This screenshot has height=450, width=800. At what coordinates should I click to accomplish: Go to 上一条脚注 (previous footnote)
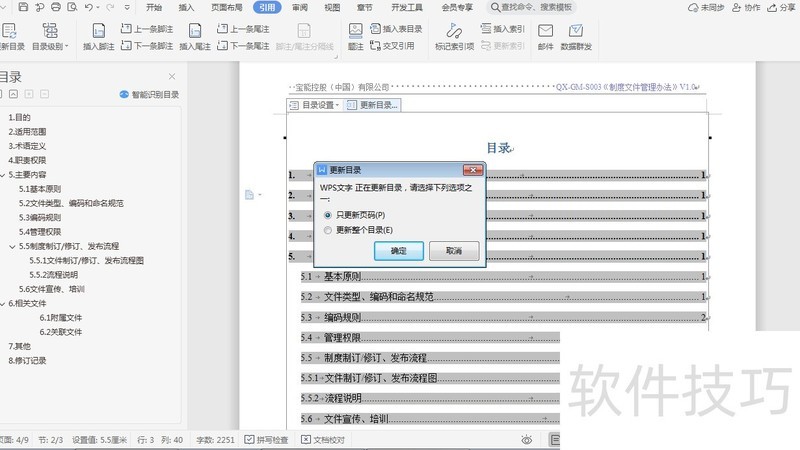pos(147,29)
